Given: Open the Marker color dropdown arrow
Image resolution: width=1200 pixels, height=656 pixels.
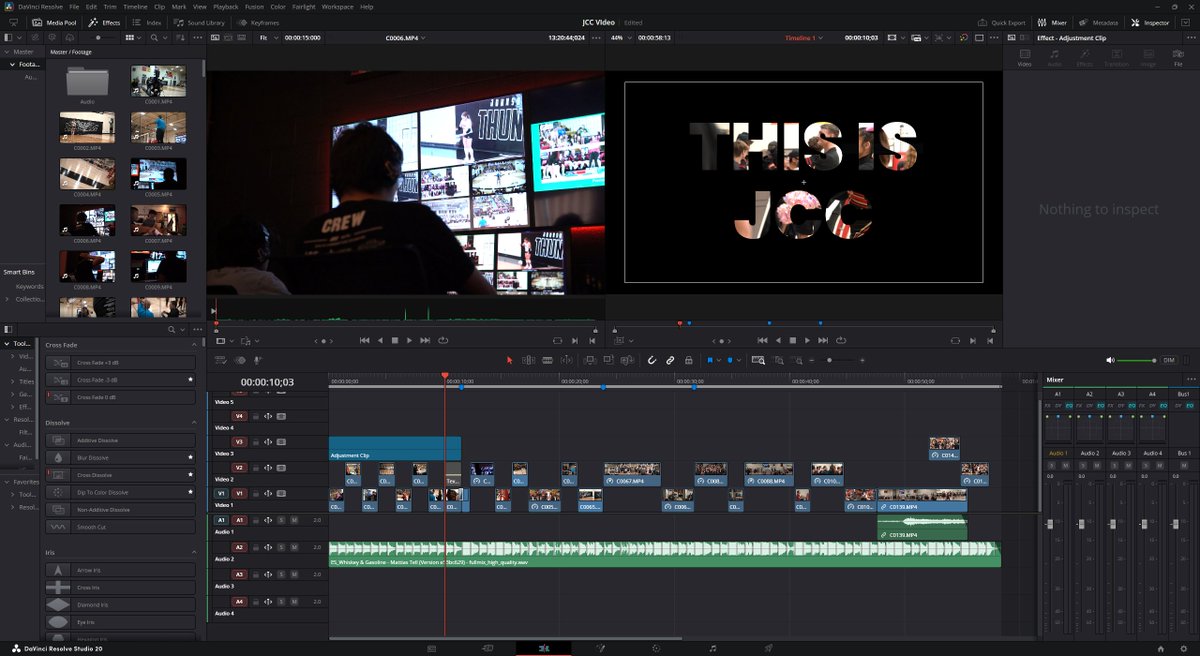Looking at the screenshot, I should coord(739,360).
